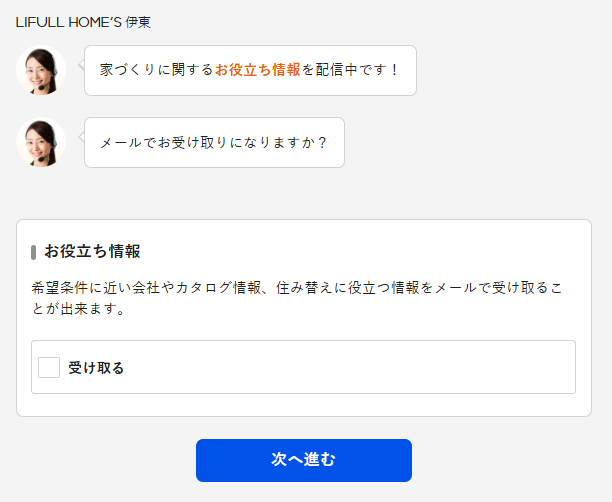
Task: Click the headset microphone on second avatar
Action: [x=42, y=160]
